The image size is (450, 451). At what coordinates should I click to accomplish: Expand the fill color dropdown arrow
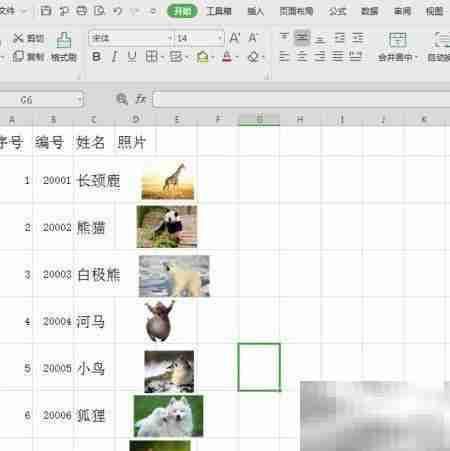213,57
